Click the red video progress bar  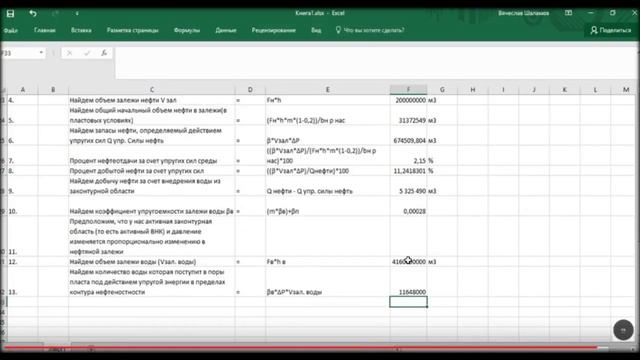(300, 348)
